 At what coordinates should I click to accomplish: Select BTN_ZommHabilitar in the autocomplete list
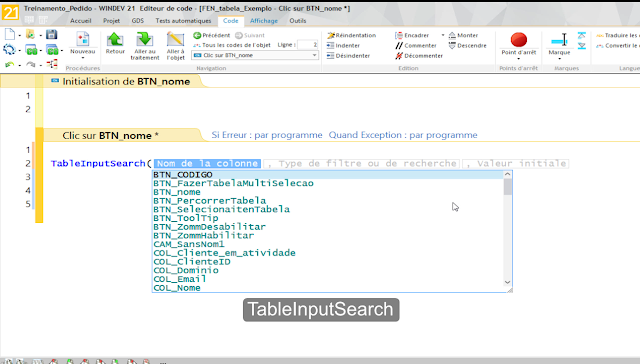click(x=329, y=235)
